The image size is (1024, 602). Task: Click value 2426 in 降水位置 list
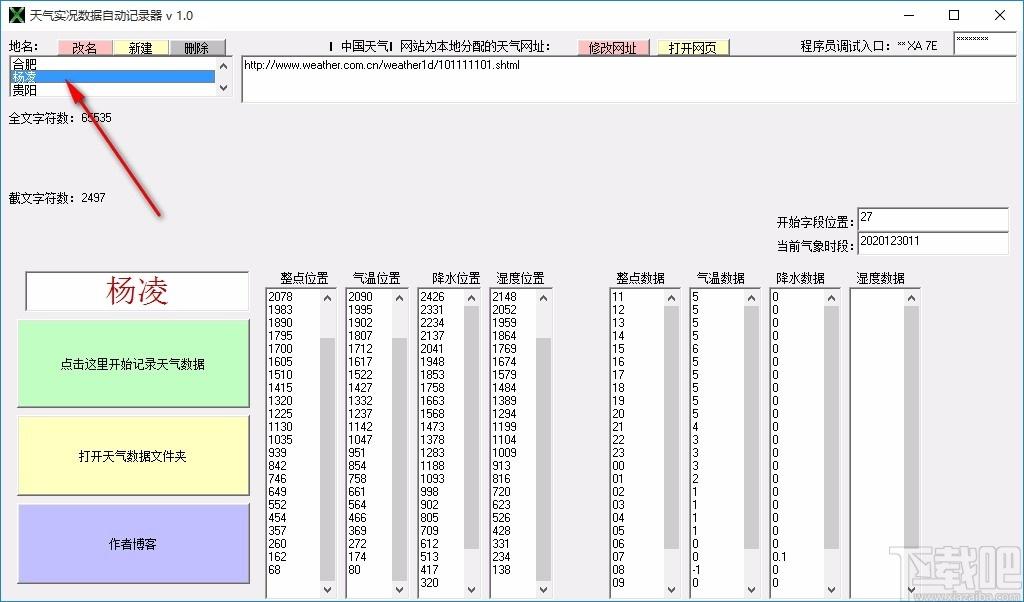click(432, 296)
